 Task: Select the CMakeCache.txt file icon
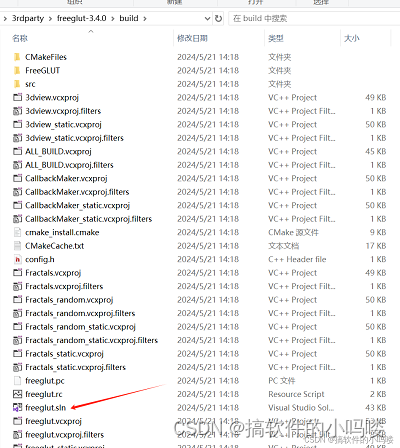pyautogui.click(x=17, y=246)
